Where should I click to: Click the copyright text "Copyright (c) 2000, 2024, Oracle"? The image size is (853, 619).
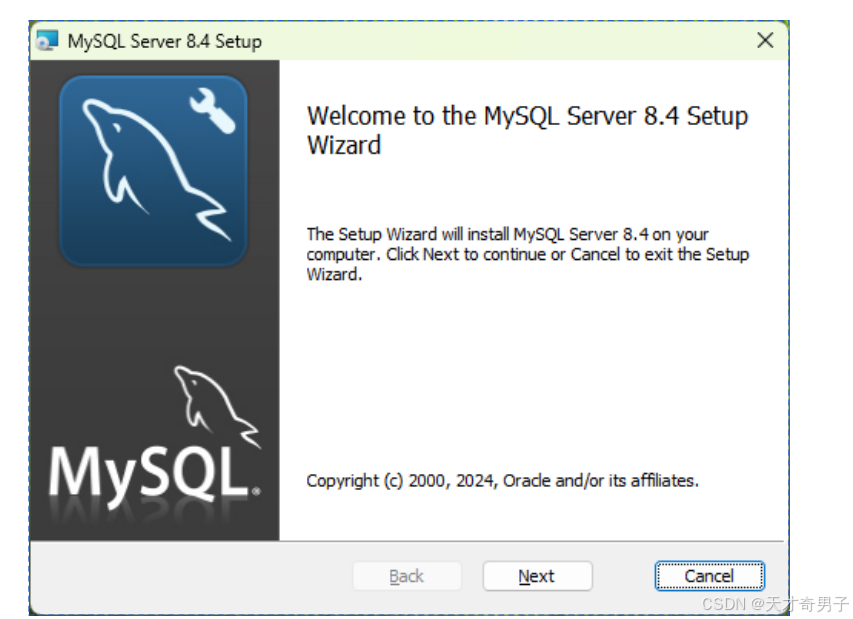[428, 481]
